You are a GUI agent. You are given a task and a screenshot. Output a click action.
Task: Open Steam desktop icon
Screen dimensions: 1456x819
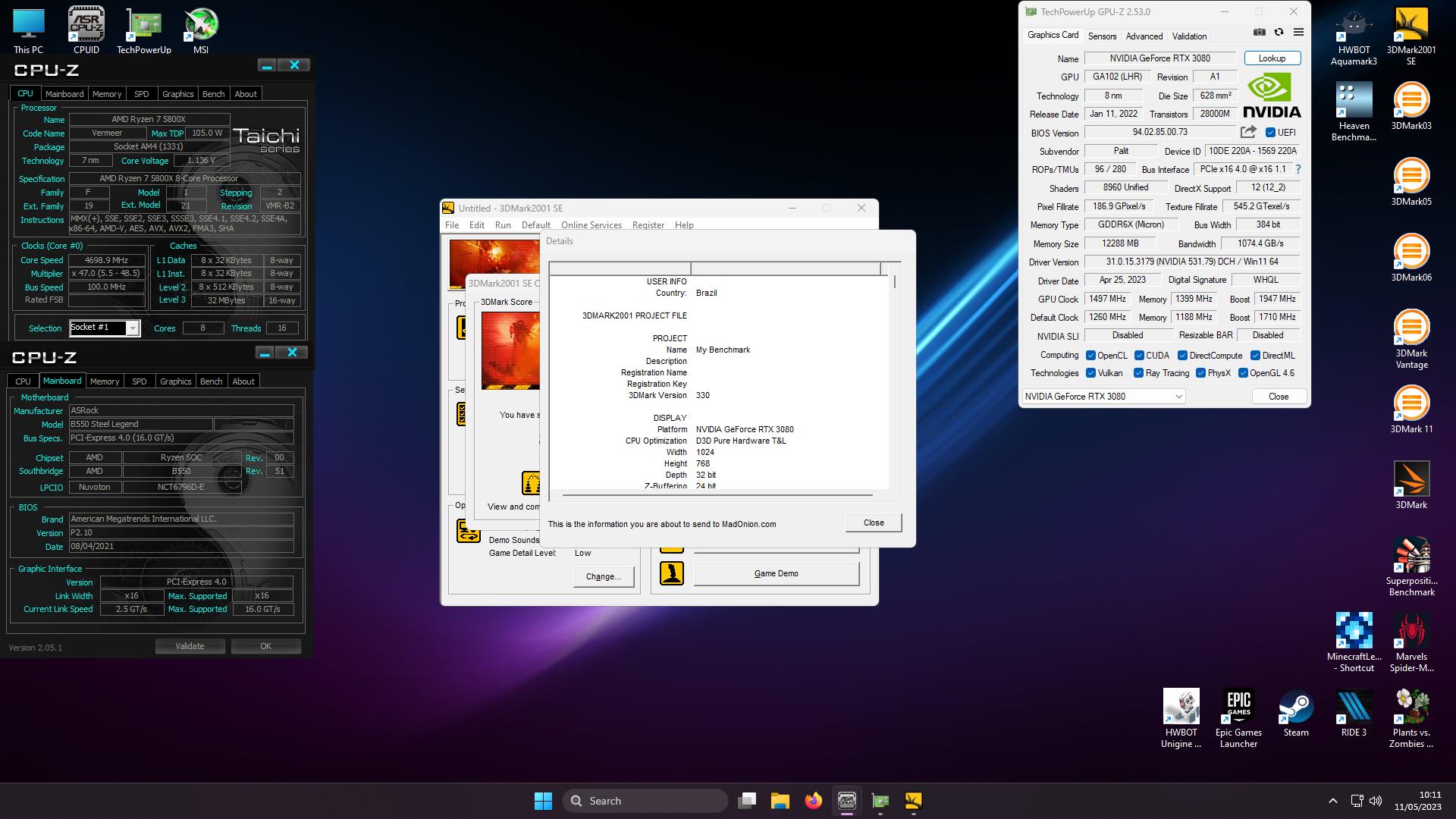click(1296, 713)
